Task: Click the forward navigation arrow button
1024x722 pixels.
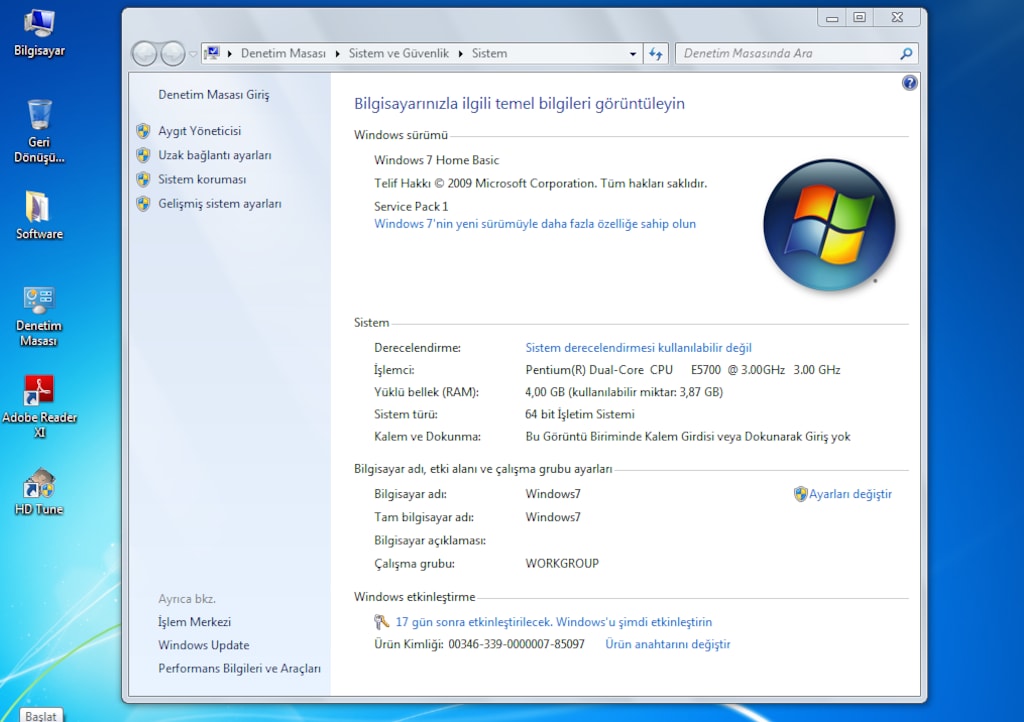Action: coord(173,54)
